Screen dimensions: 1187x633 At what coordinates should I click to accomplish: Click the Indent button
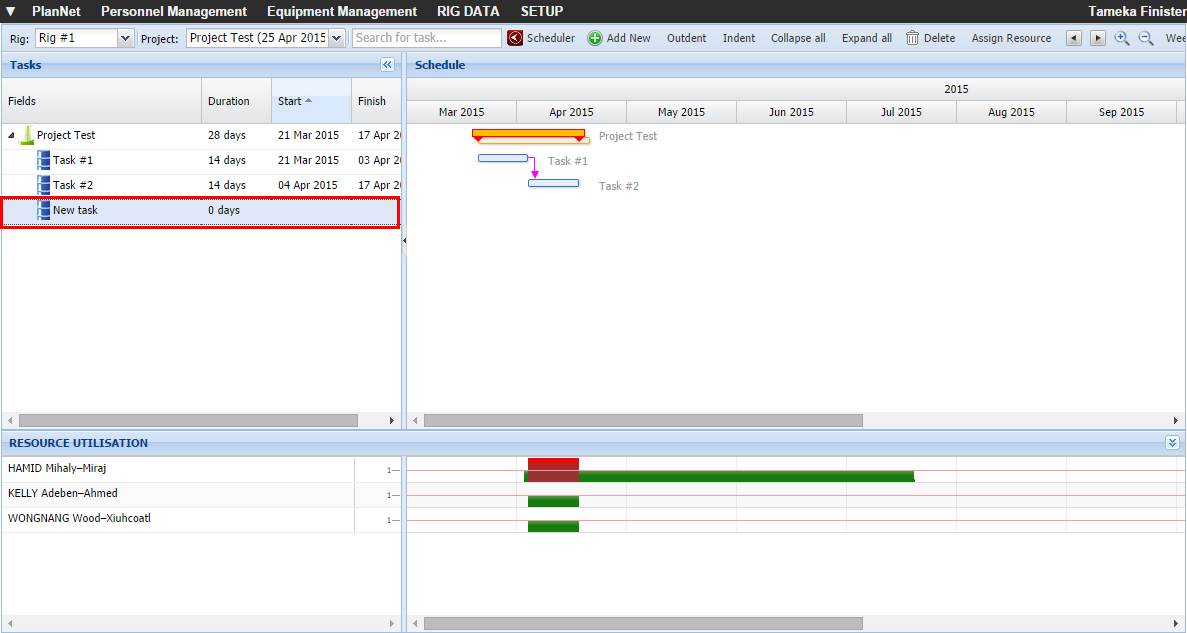pos(739,38)
